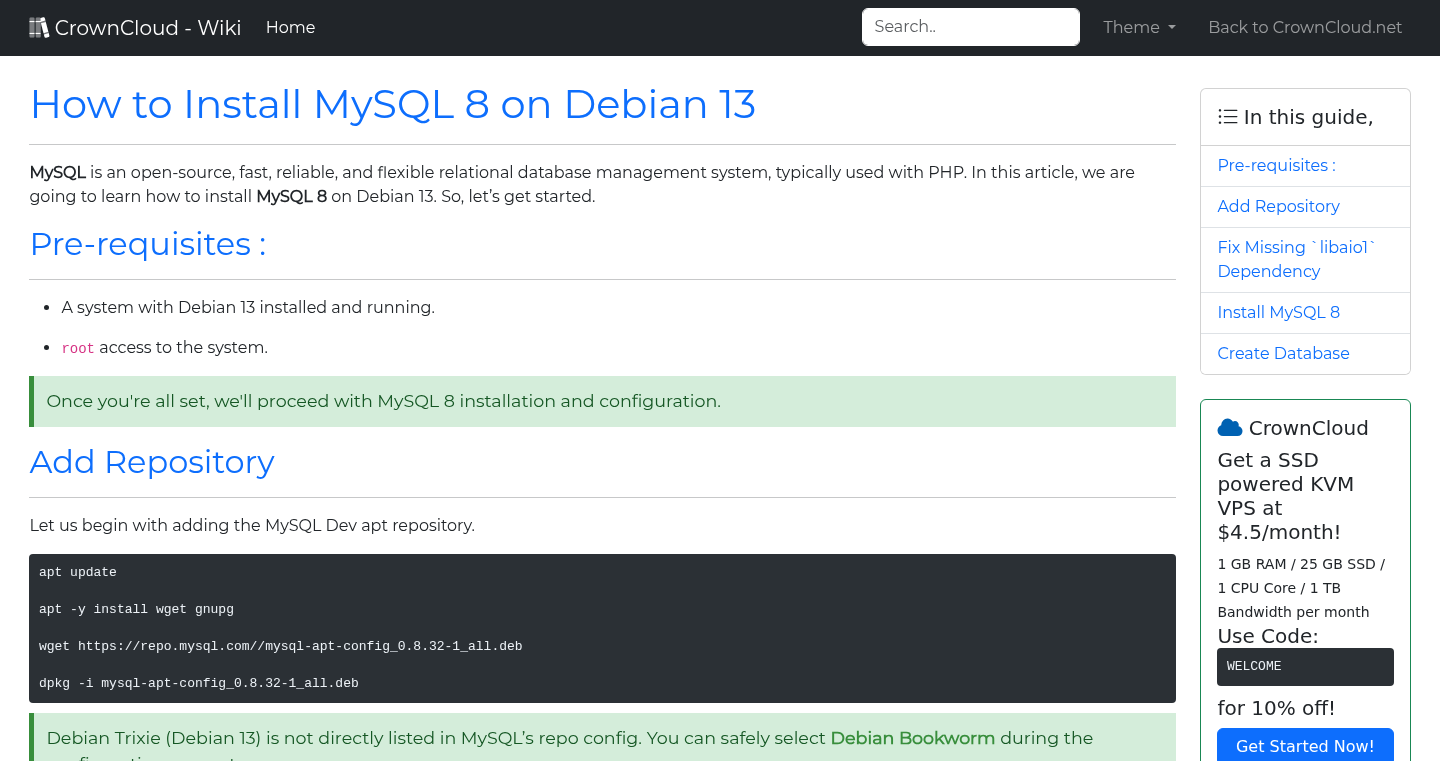
Task: Click the Search input box
Action: pos(970,27)
